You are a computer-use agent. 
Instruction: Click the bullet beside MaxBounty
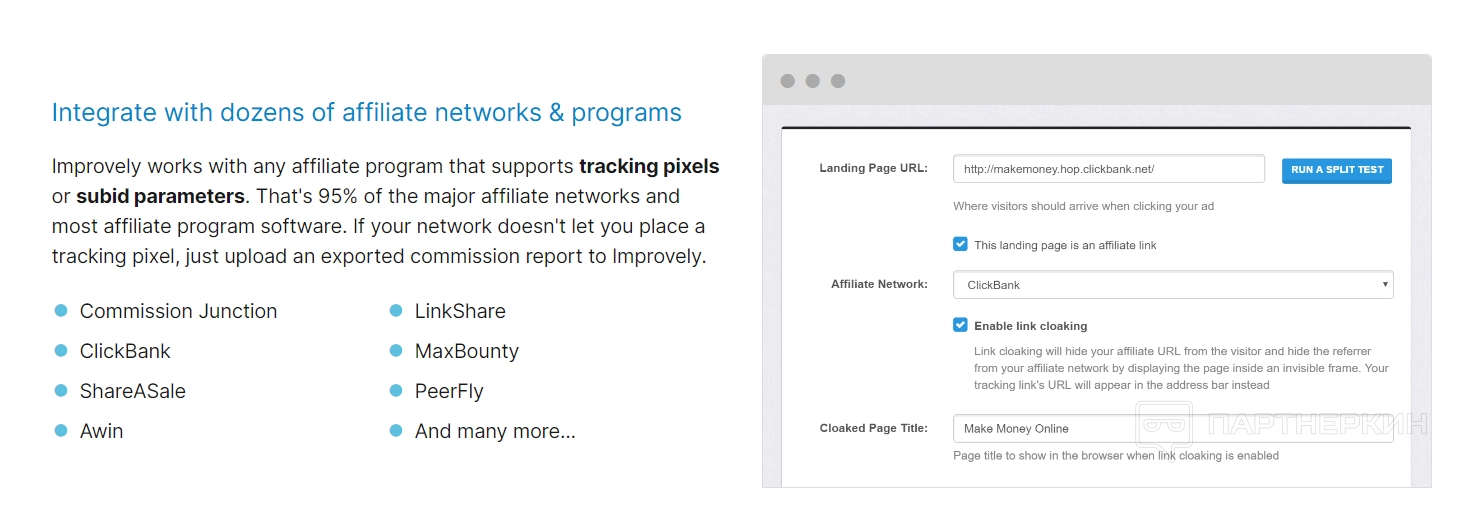[x=396, y=351]
